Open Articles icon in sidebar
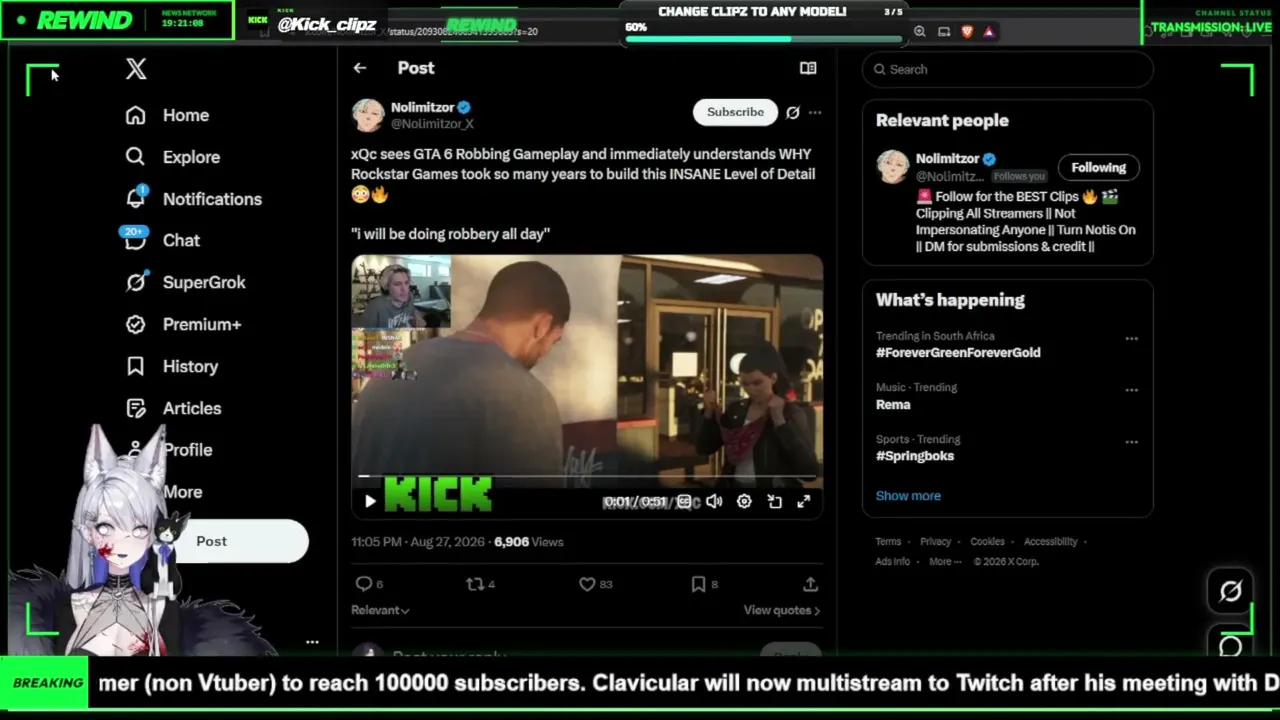The width and height of the screenshot is (1280, 720). tap(136, 408)
